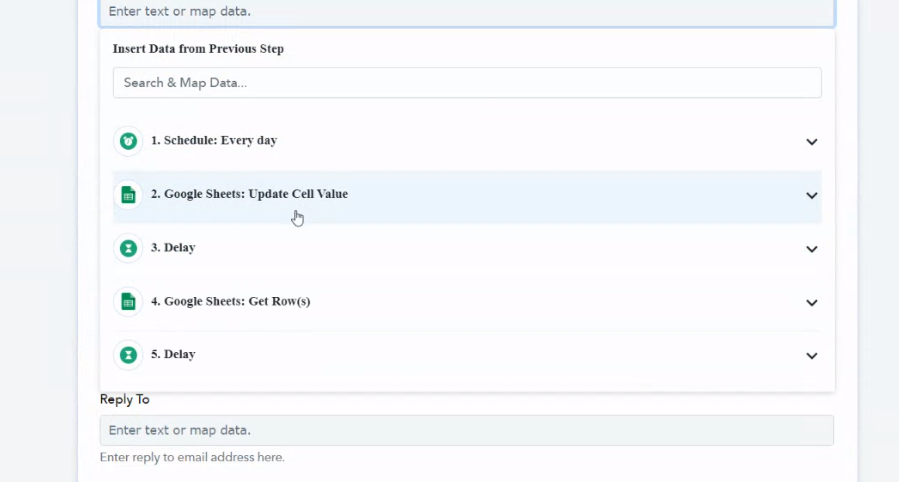
Task: Click the Reply To input field
Action: point(467,430)
